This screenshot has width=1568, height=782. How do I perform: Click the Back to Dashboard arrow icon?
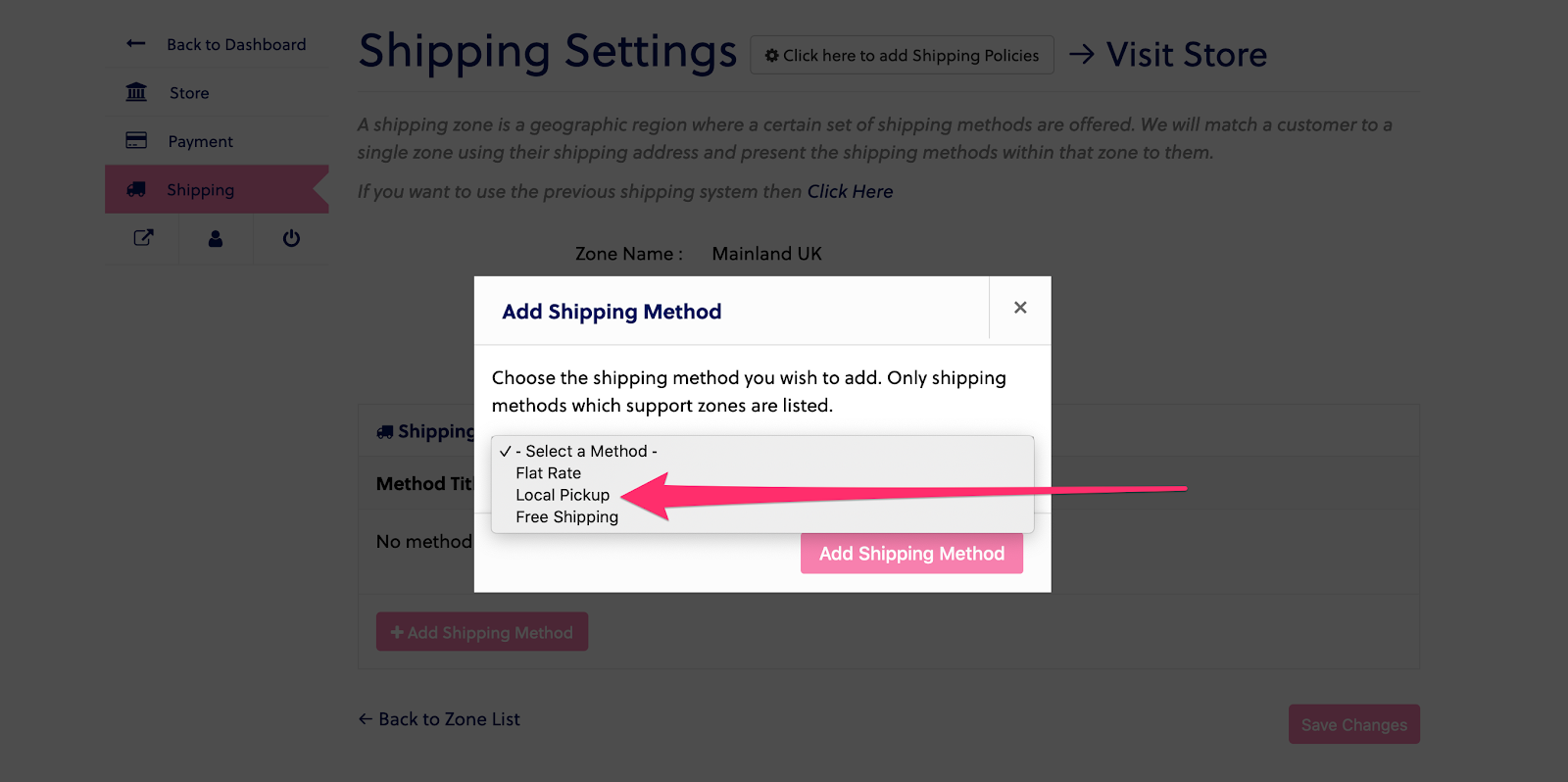(136, 44)
